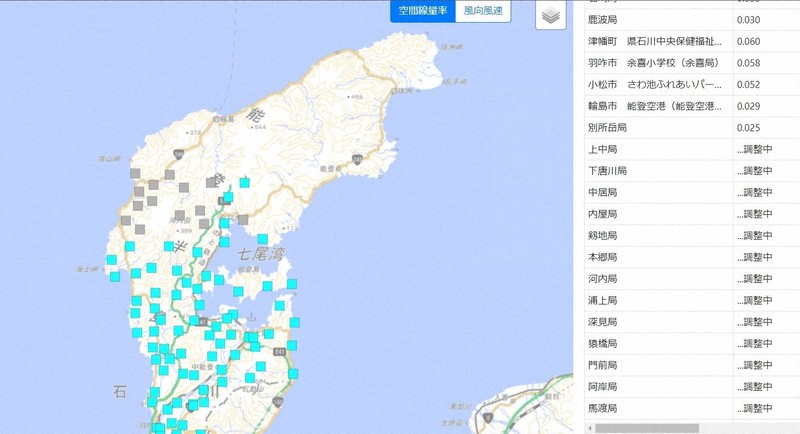Screen dimensions: 800x434
Task: Select the 阿岸局 row
Action: pyautogui.click(x=692, y=387)
